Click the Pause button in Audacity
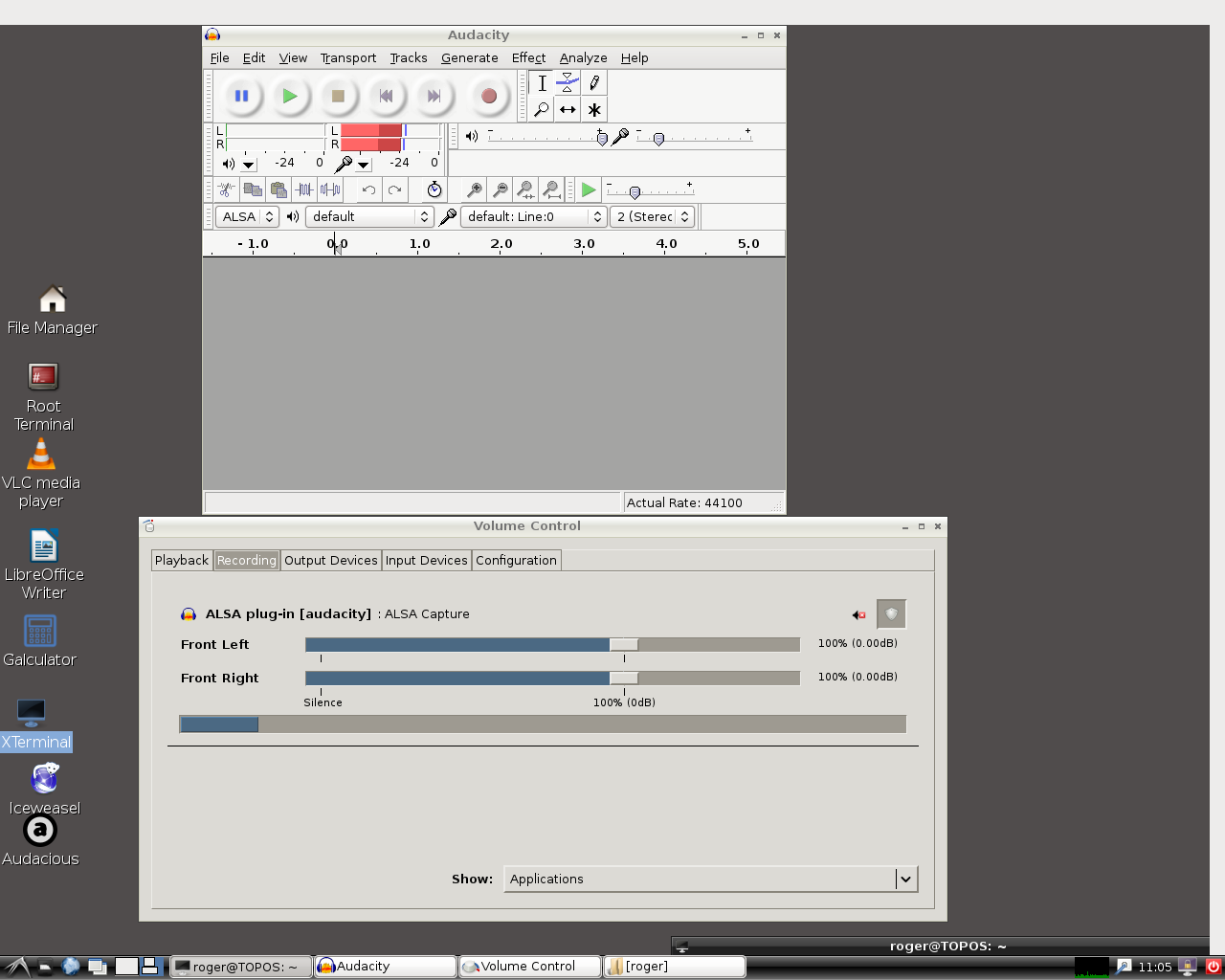The width and height of the screenshot is (1225, 980). 241,95
